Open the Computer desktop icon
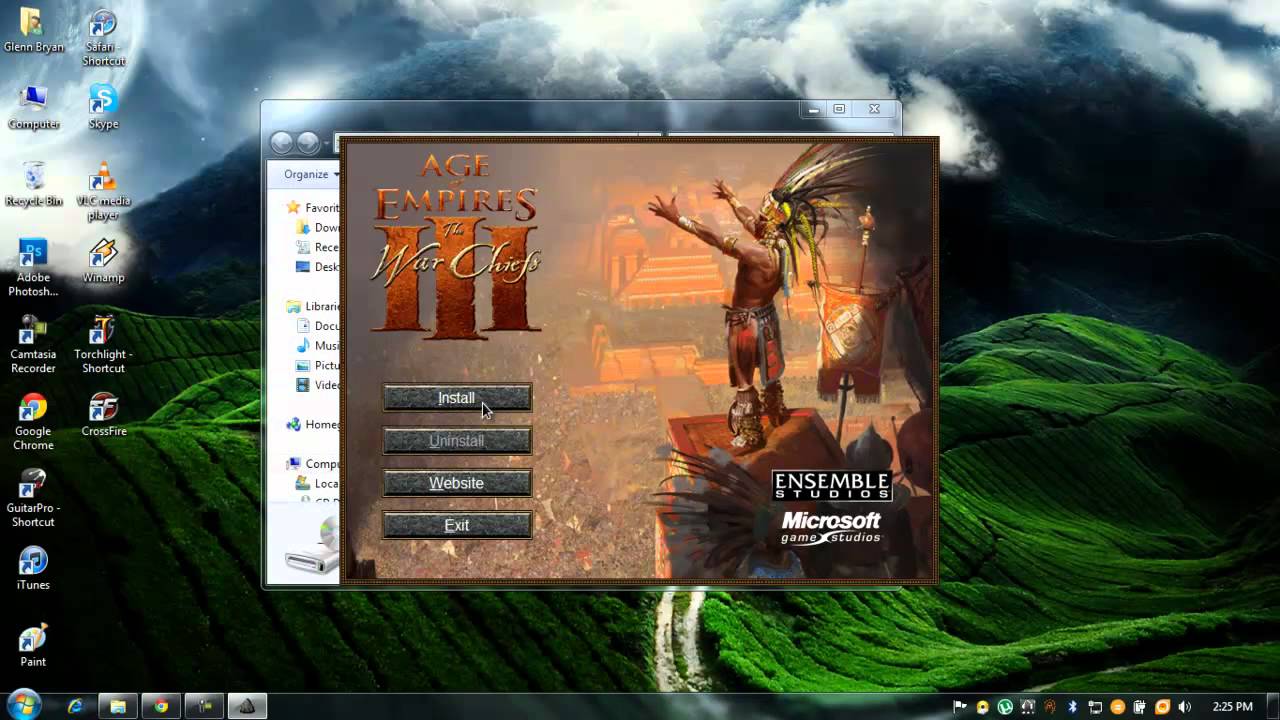Viewport: 1280px width, 720px height. [x=33, y=107]
